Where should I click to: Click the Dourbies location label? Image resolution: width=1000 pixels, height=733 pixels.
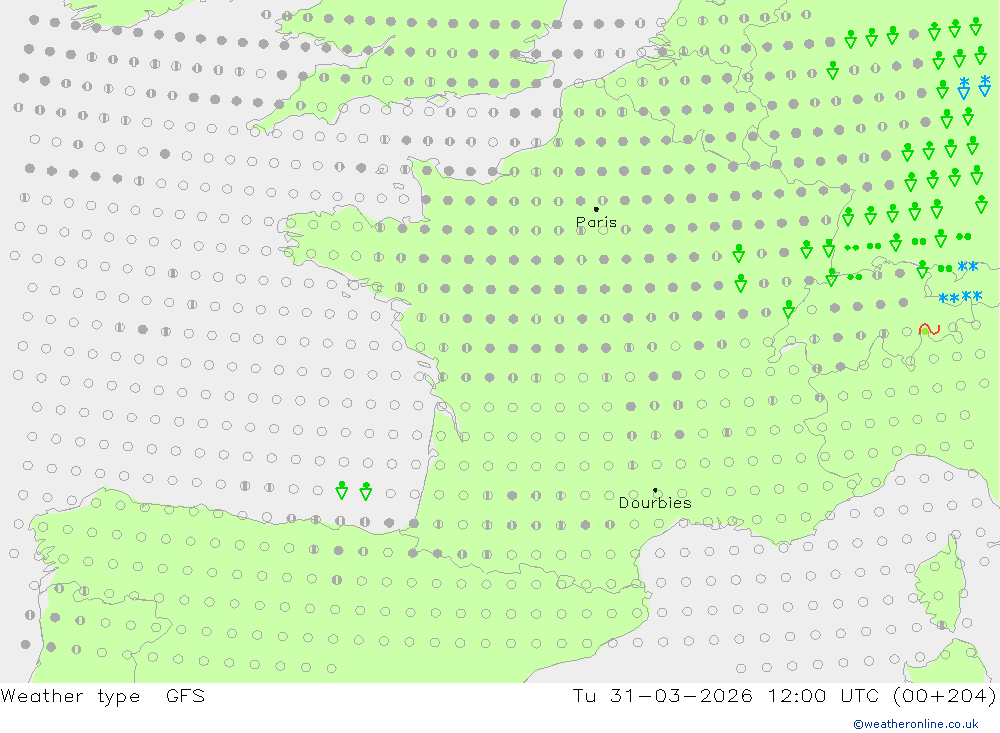655,503
